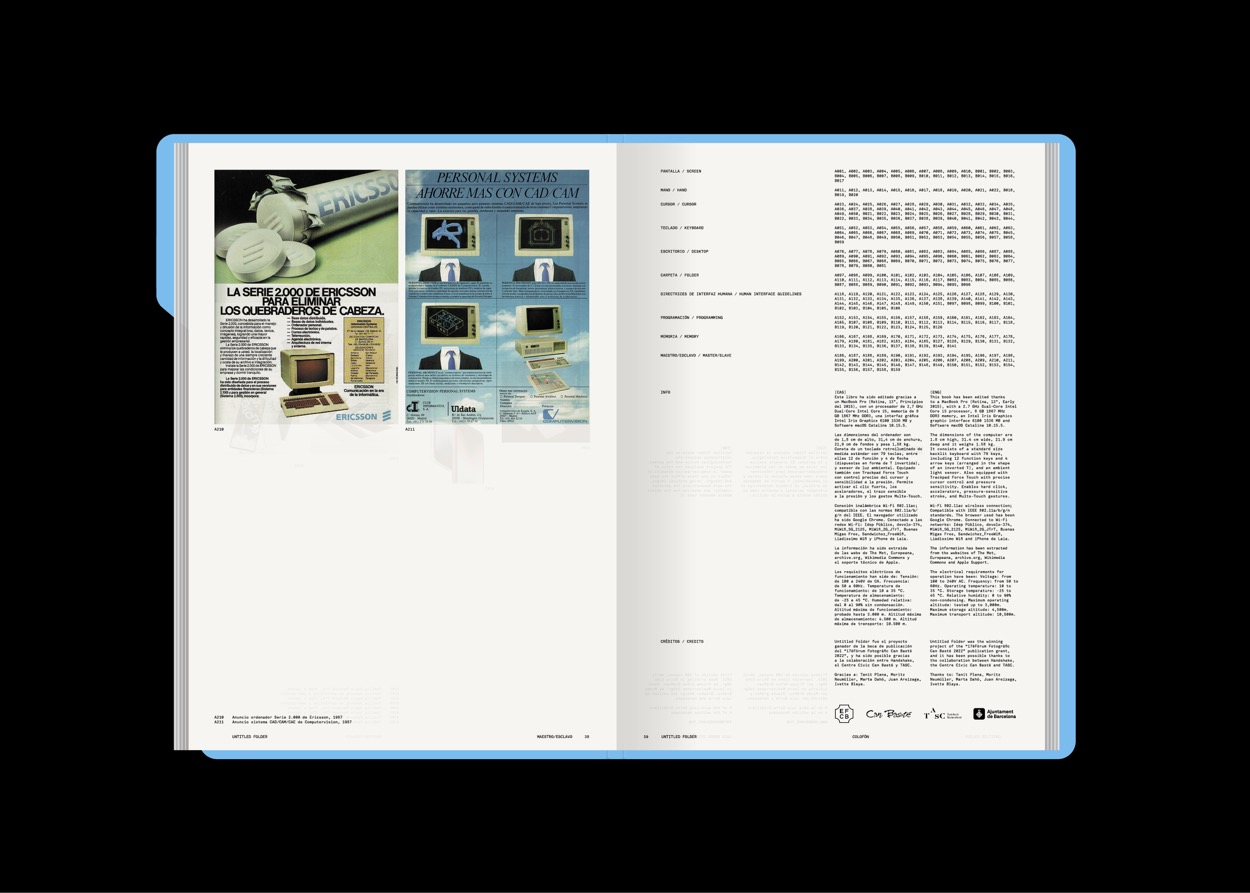Viewport: 1250px width, 893px height.
Task: Click the PANTALLA / SCREEN index heading
Action: pyautogui.click(x=681, y=171)
